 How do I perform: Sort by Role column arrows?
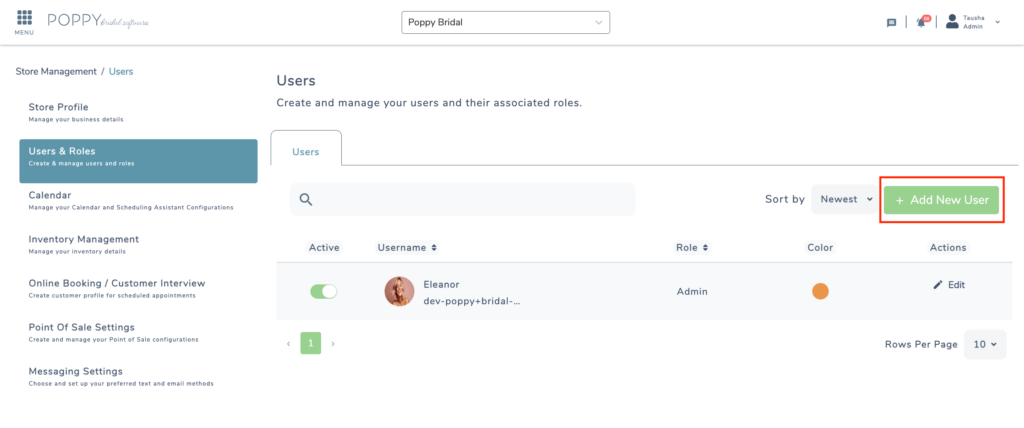coord(705,248)
